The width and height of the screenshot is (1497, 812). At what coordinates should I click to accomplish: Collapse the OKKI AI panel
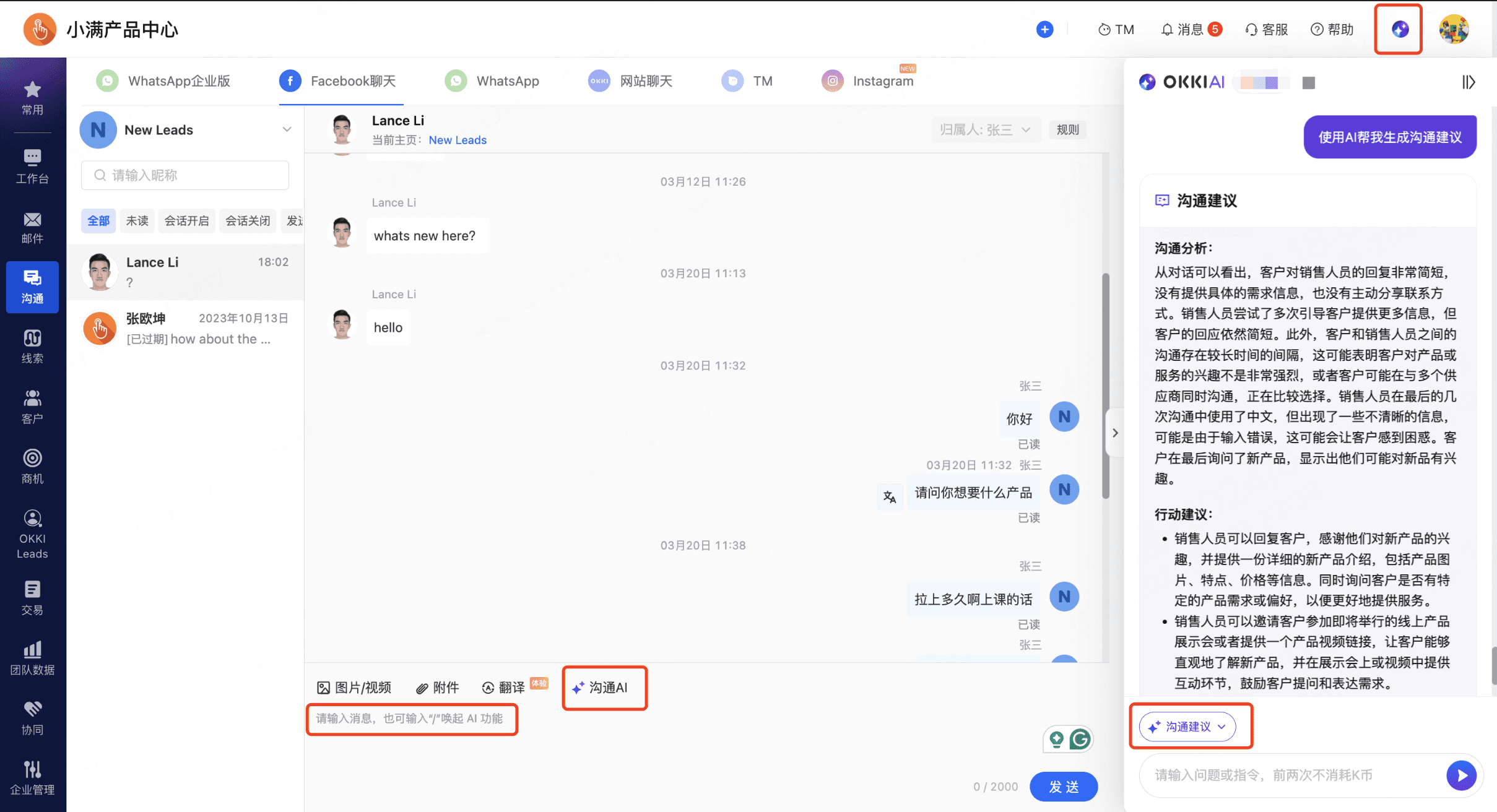pyautogui.click(x=1468, y=82)
